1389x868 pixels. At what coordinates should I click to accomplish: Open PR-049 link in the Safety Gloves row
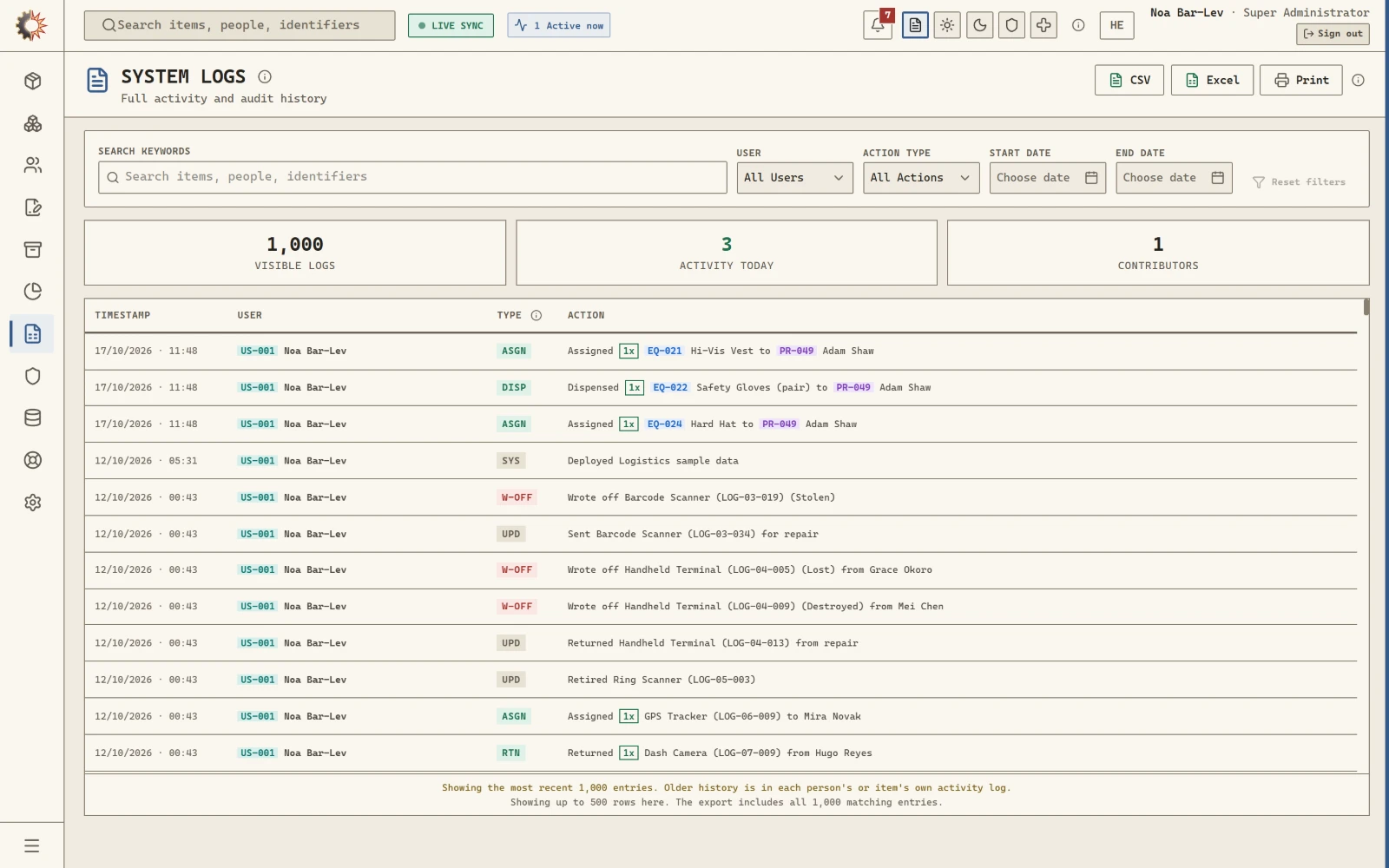(852, 387)
